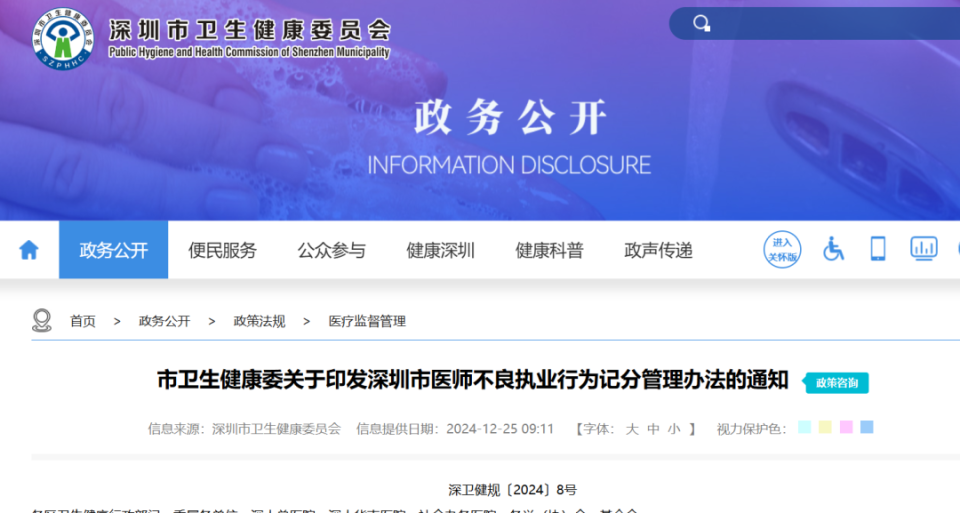960x513 pixels.
Task: Set font size to 中
Action: point(653,429)
